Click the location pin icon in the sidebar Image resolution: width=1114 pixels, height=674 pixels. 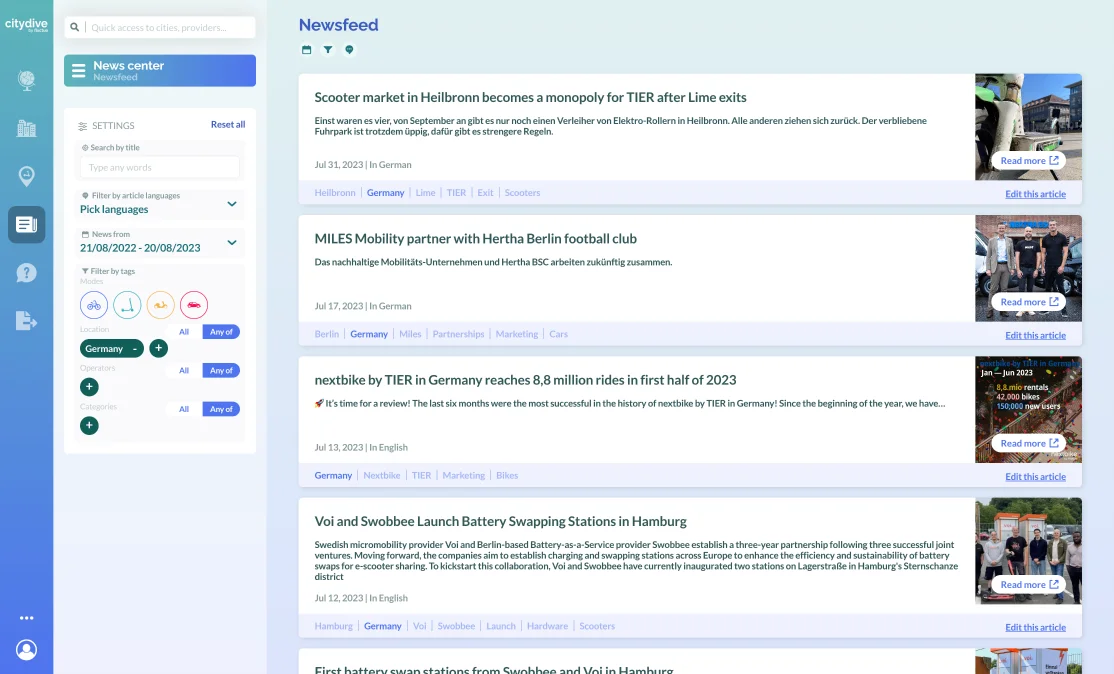[x=26, y=176]
